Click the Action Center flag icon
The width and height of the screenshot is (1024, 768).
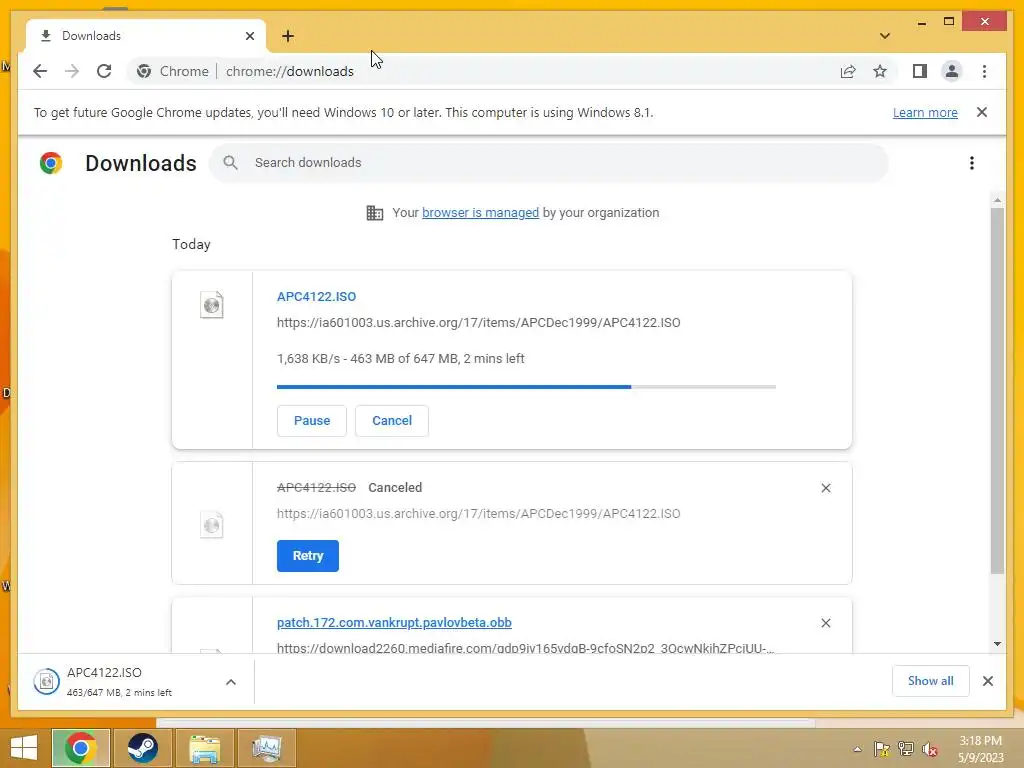[x=881, y=749]
